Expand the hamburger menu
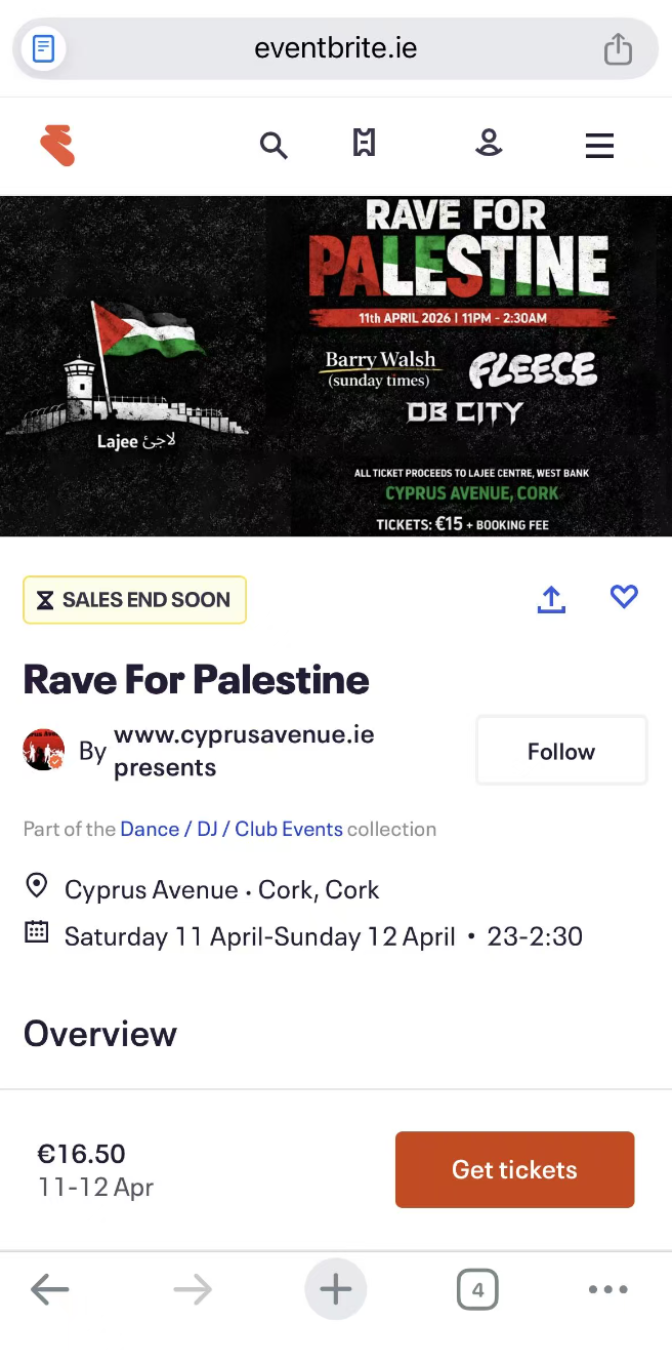This screenshot has width=672, height=1350. [599, 146]
